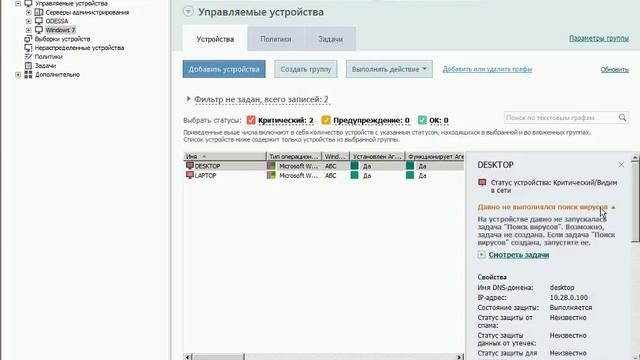Viewport: 640px width, 360px height.
Task: Collapse the Управляемые устройства tree node
Action: point(18,3)
